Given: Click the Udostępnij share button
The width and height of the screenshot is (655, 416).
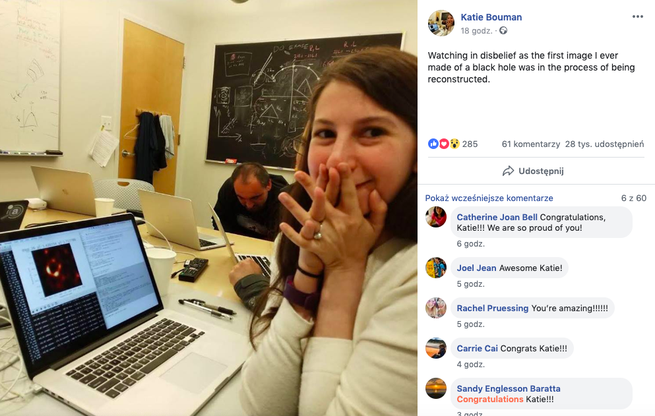Looking at the screenshot, I should (533, 171).
